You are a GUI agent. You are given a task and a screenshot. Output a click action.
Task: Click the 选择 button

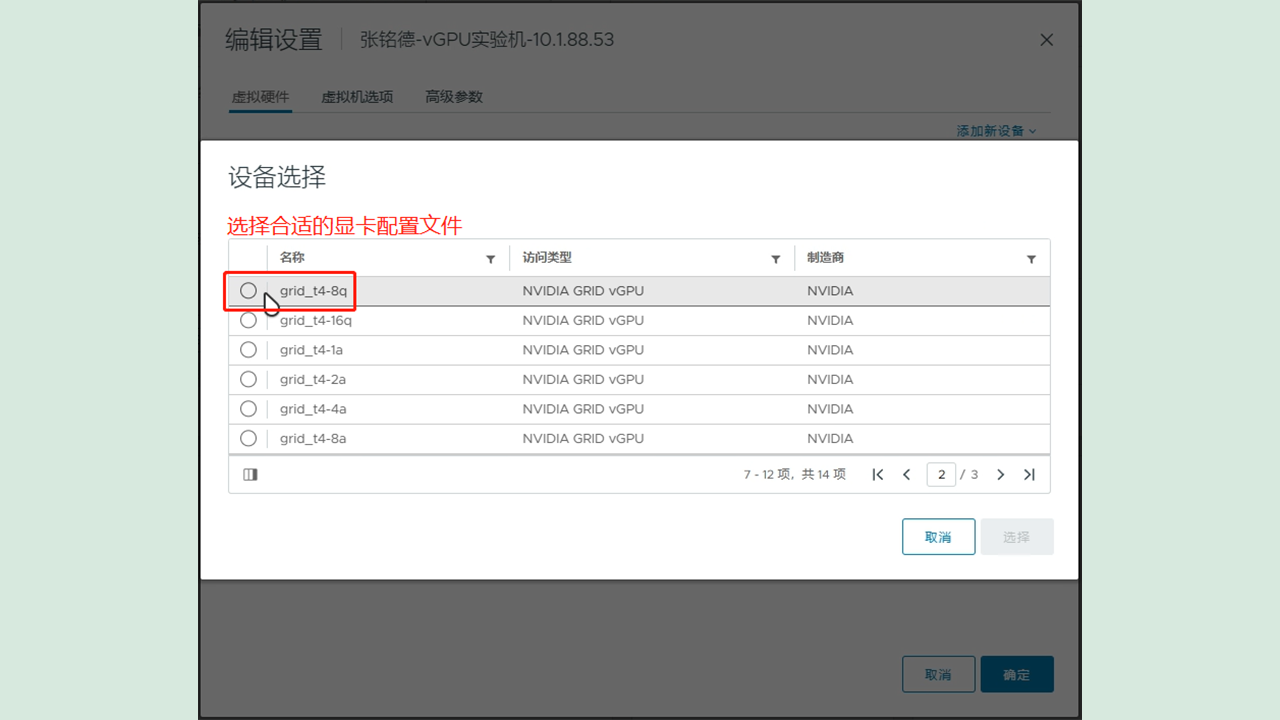[x=1017, y=537]
